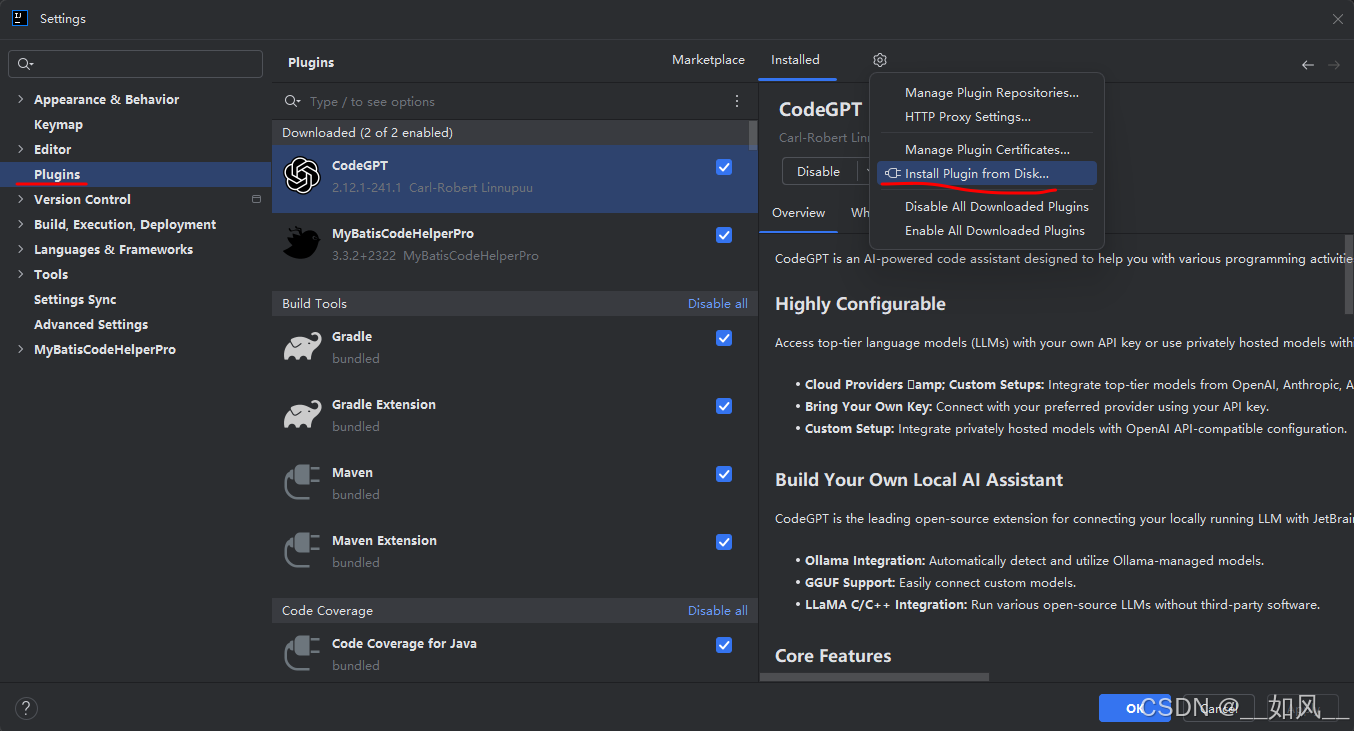Expand the Tools tree node
Screen dimensions: 1354x731
pyautogui.click(x=20, y=274)
